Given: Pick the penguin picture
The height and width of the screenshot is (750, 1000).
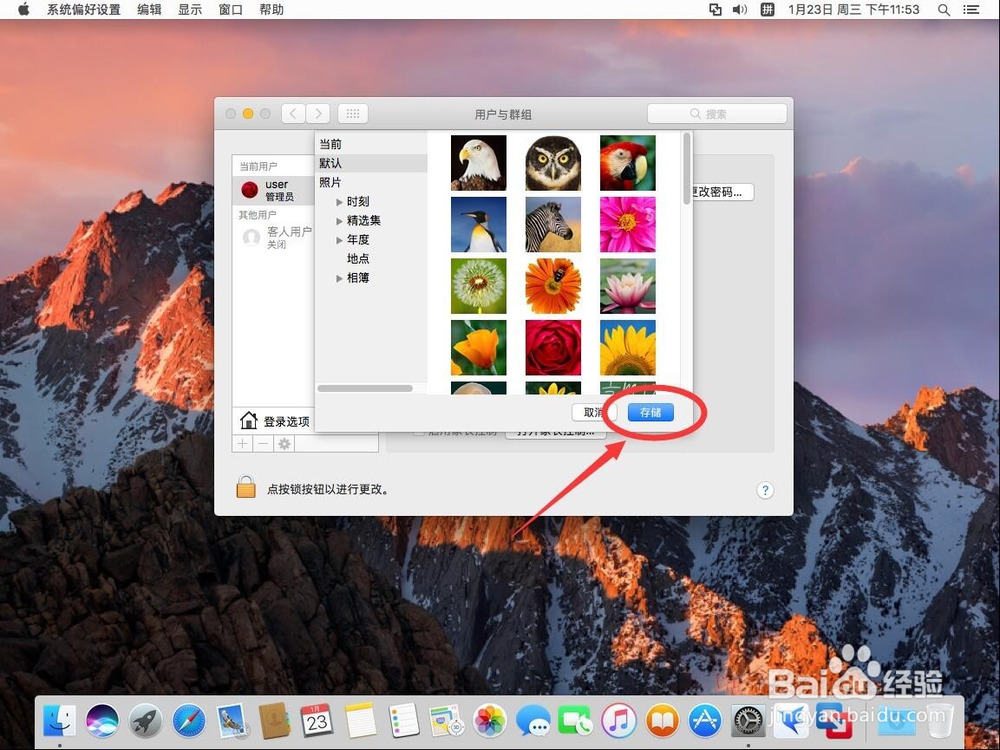Looking at the screenshot, I should (478, 224).
